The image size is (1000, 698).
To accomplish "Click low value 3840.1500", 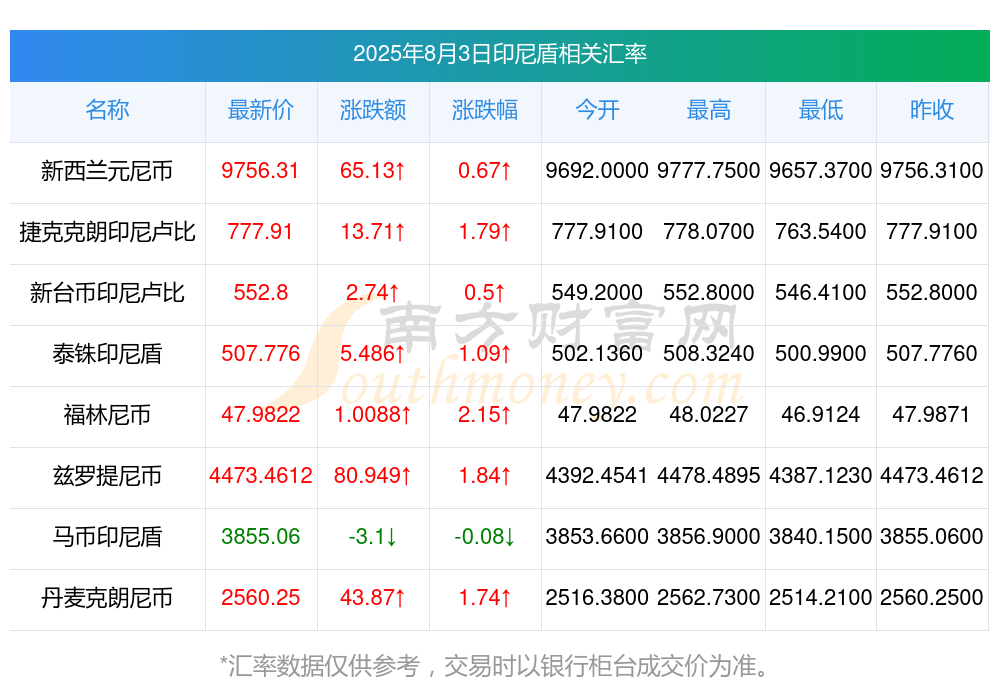I will pyautogui.click(x=820, y=537).
